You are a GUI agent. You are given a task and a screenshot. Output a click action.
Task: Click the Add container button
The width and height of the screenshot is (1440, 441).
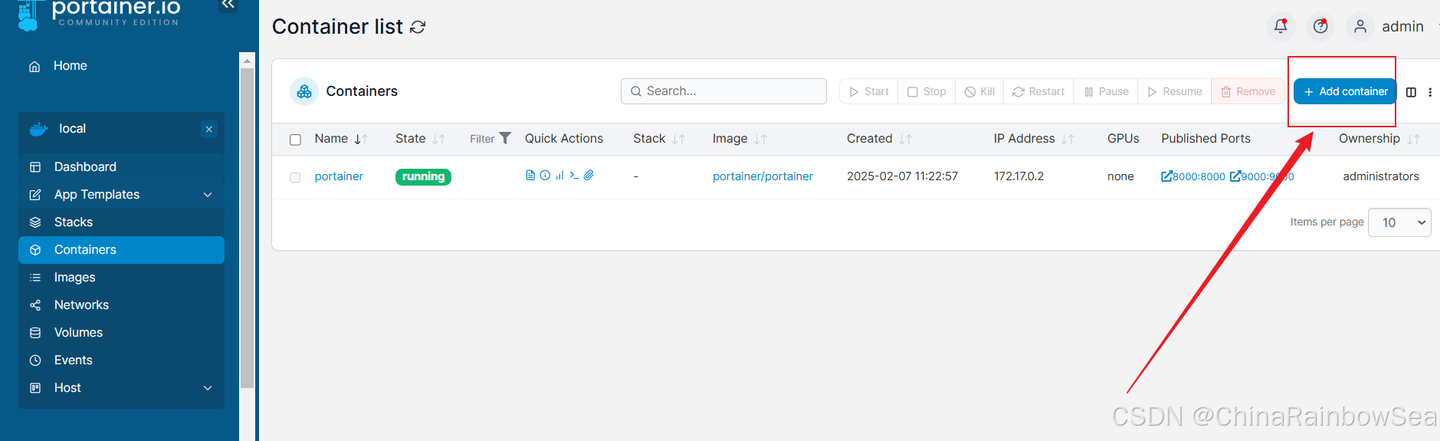pyautogui.click(x=1345, y=91)
